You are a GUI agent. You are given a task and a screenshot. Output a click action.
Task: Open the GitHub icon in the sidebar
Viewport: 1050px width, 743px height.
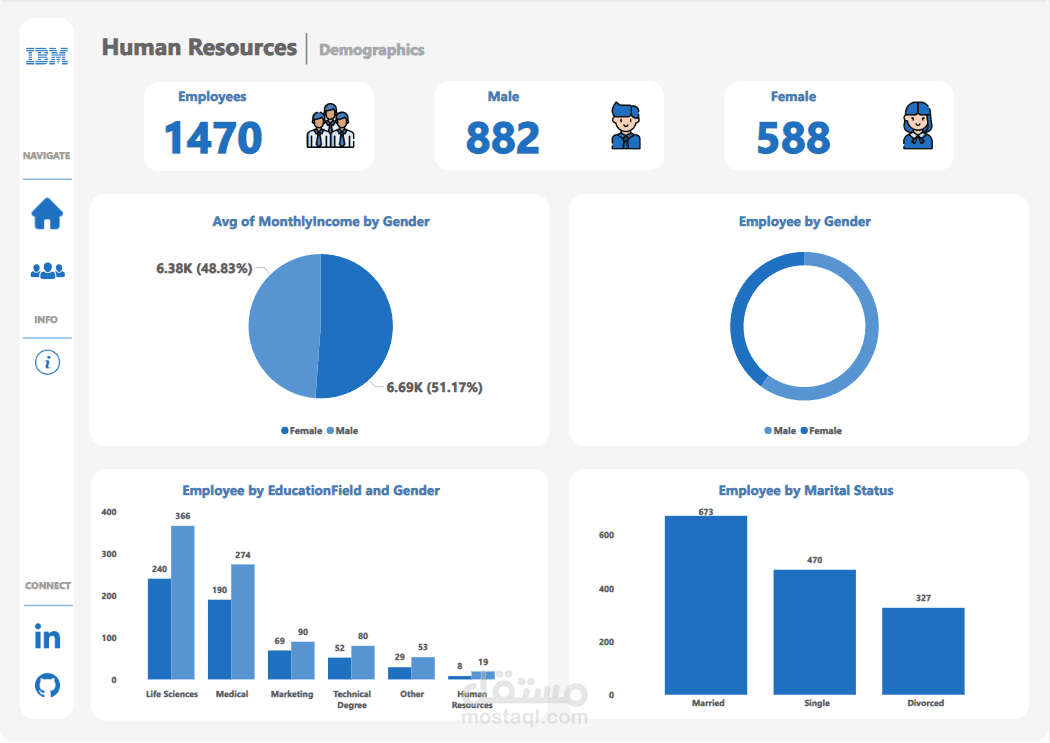point(46,687)
